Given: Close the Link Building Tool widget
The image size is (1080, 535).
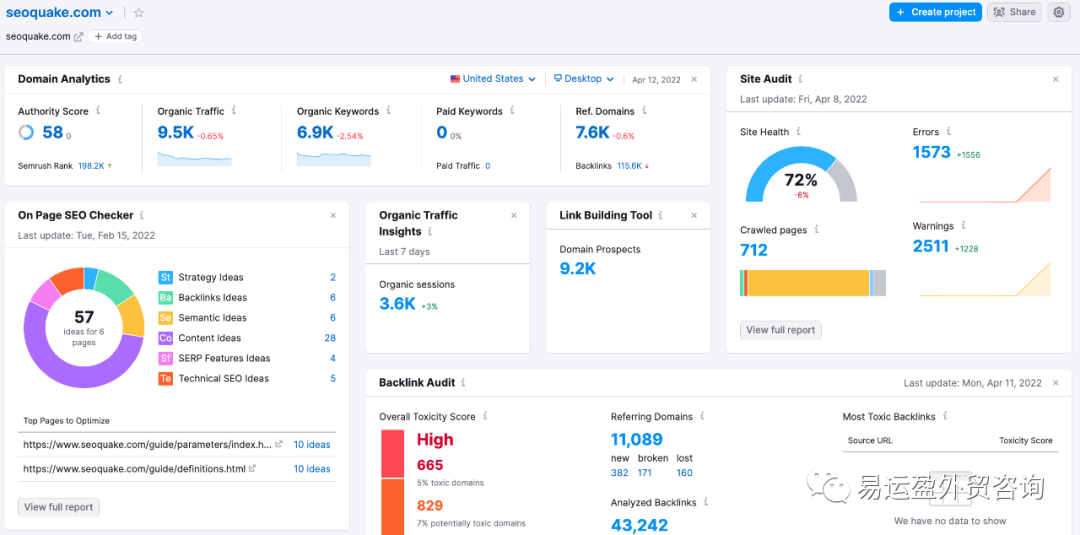Looking at the screenshot, I should 695,215.
